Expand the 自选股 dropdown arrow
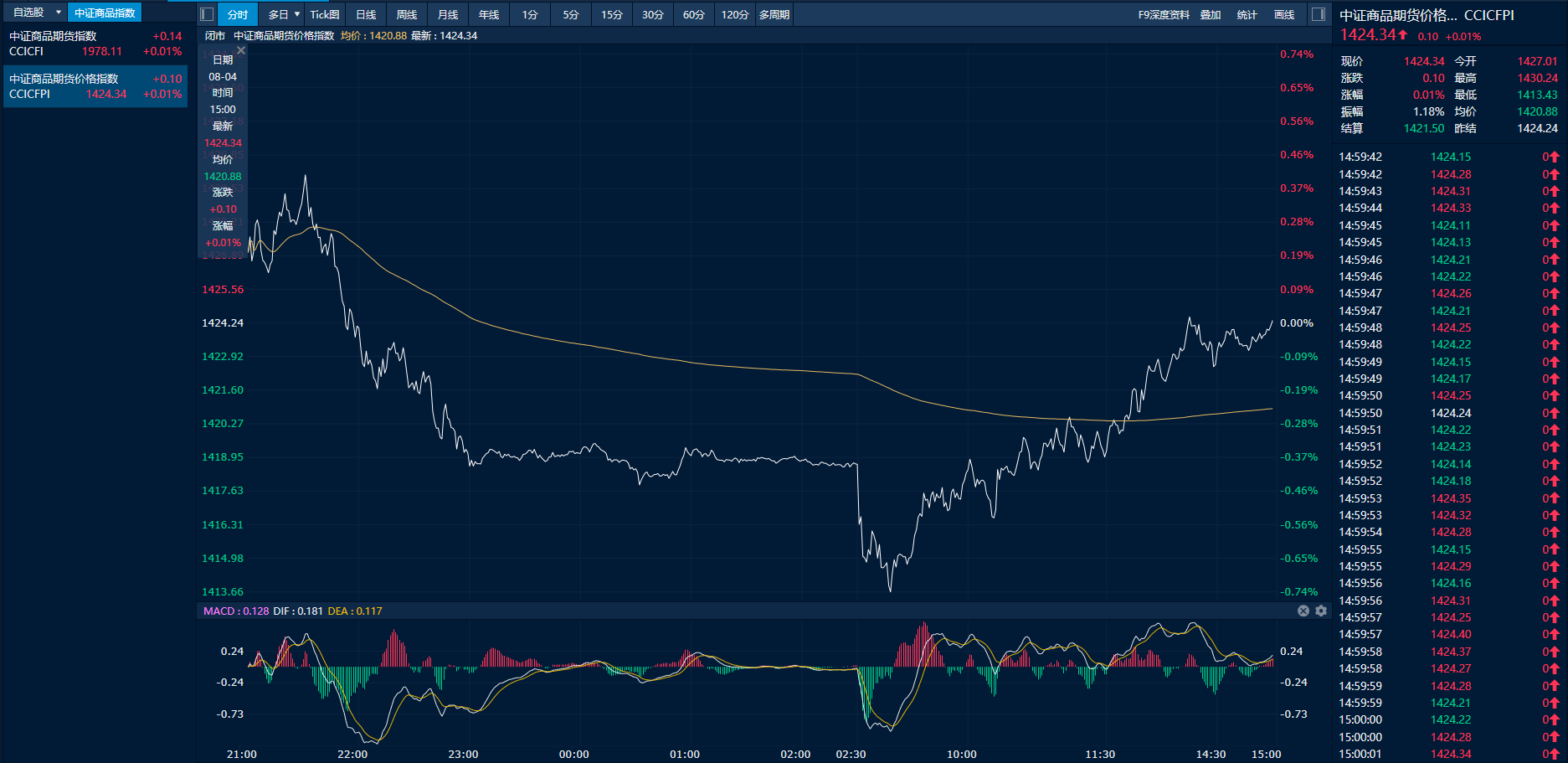The image size is (1568, 763). pyautogui.click(x=59, y=13)
